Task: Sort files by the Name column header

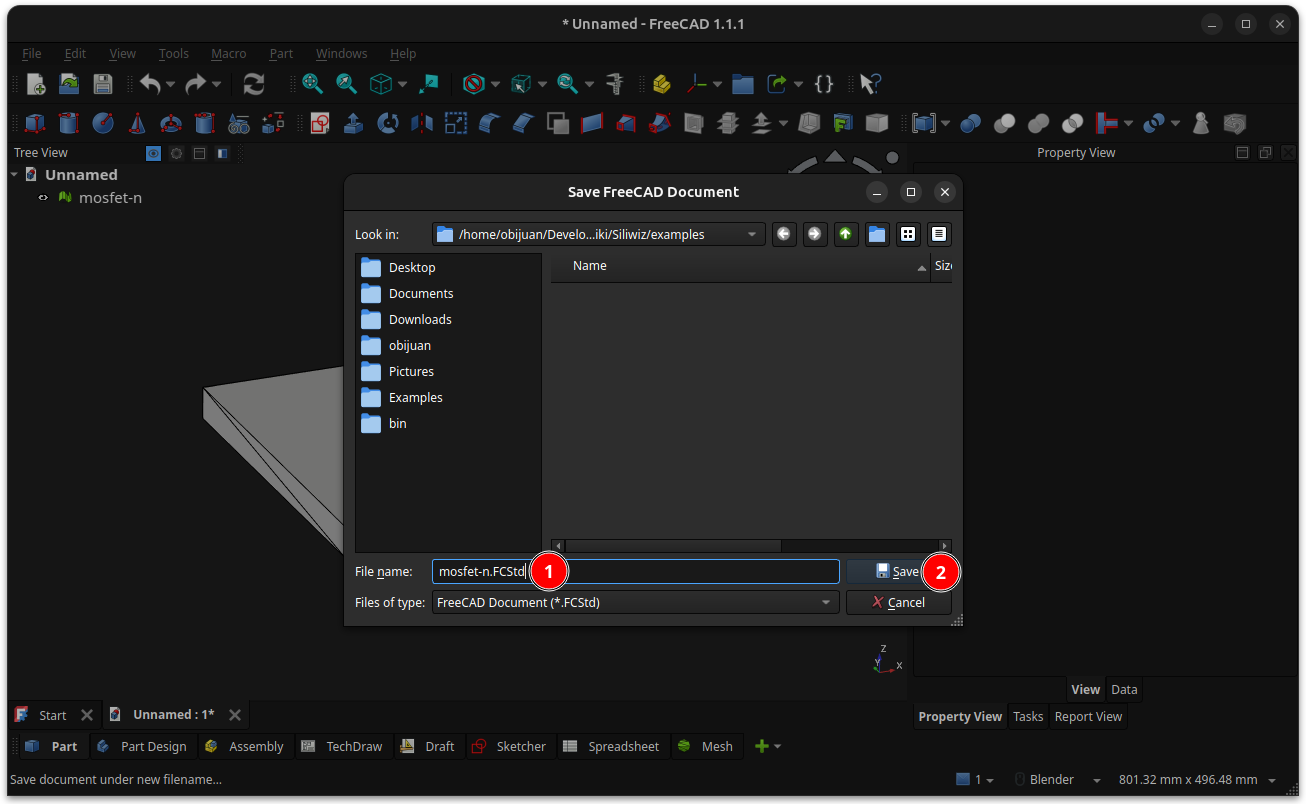Action: pyautogui.click(x=740, y=266)
